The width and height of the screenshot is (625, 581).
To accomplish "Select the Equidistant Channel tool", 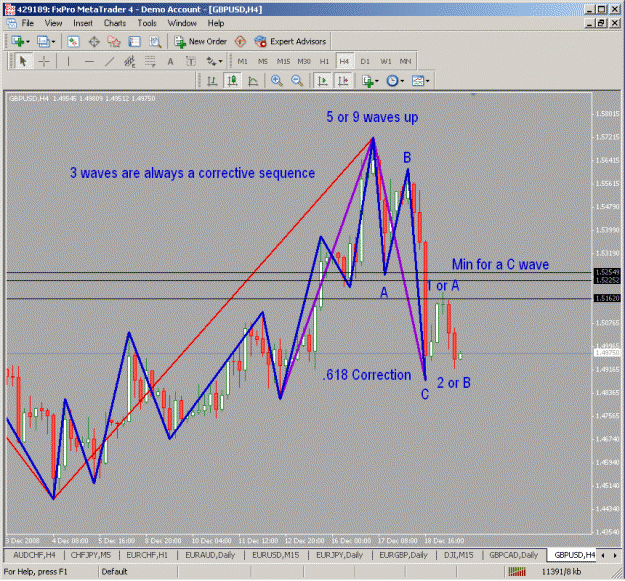I will point(130,61).
